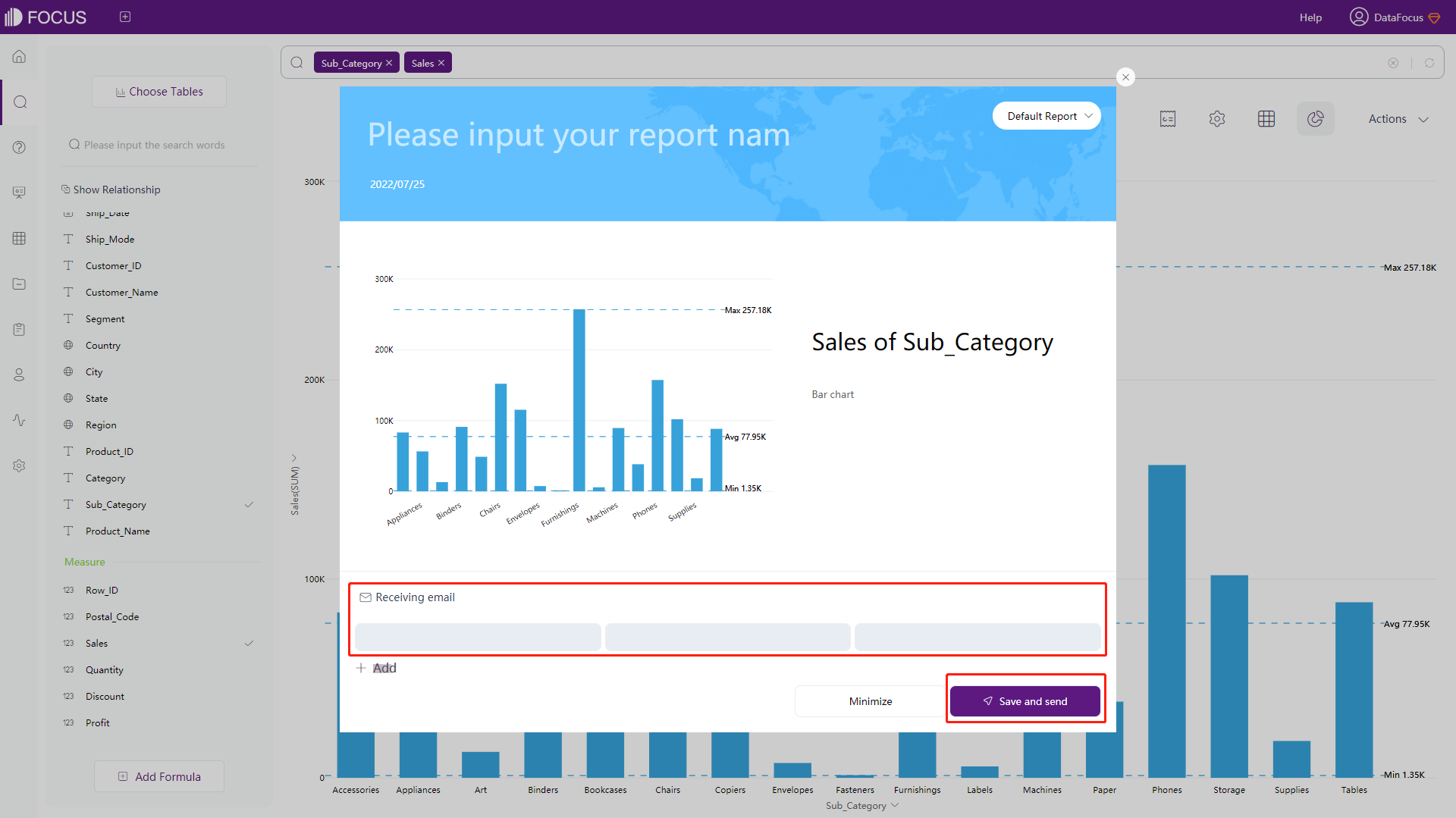Click the search magnifier in the query bar

pyautogui.click(x=297, y=63)
